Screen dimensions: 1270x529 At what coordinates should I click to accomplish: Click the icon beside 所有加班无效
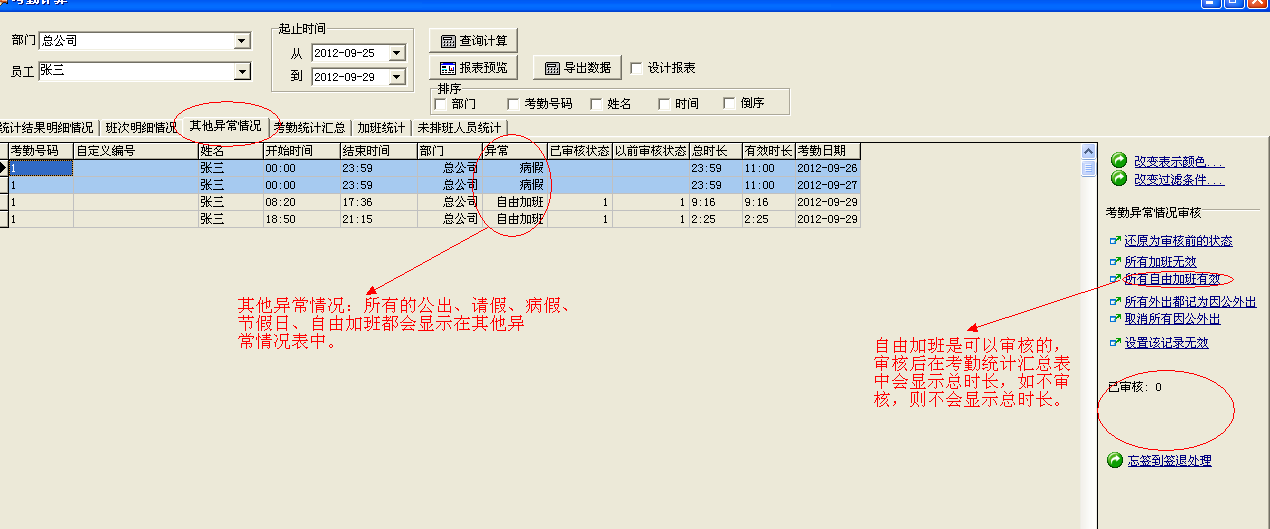point(1116,261)
